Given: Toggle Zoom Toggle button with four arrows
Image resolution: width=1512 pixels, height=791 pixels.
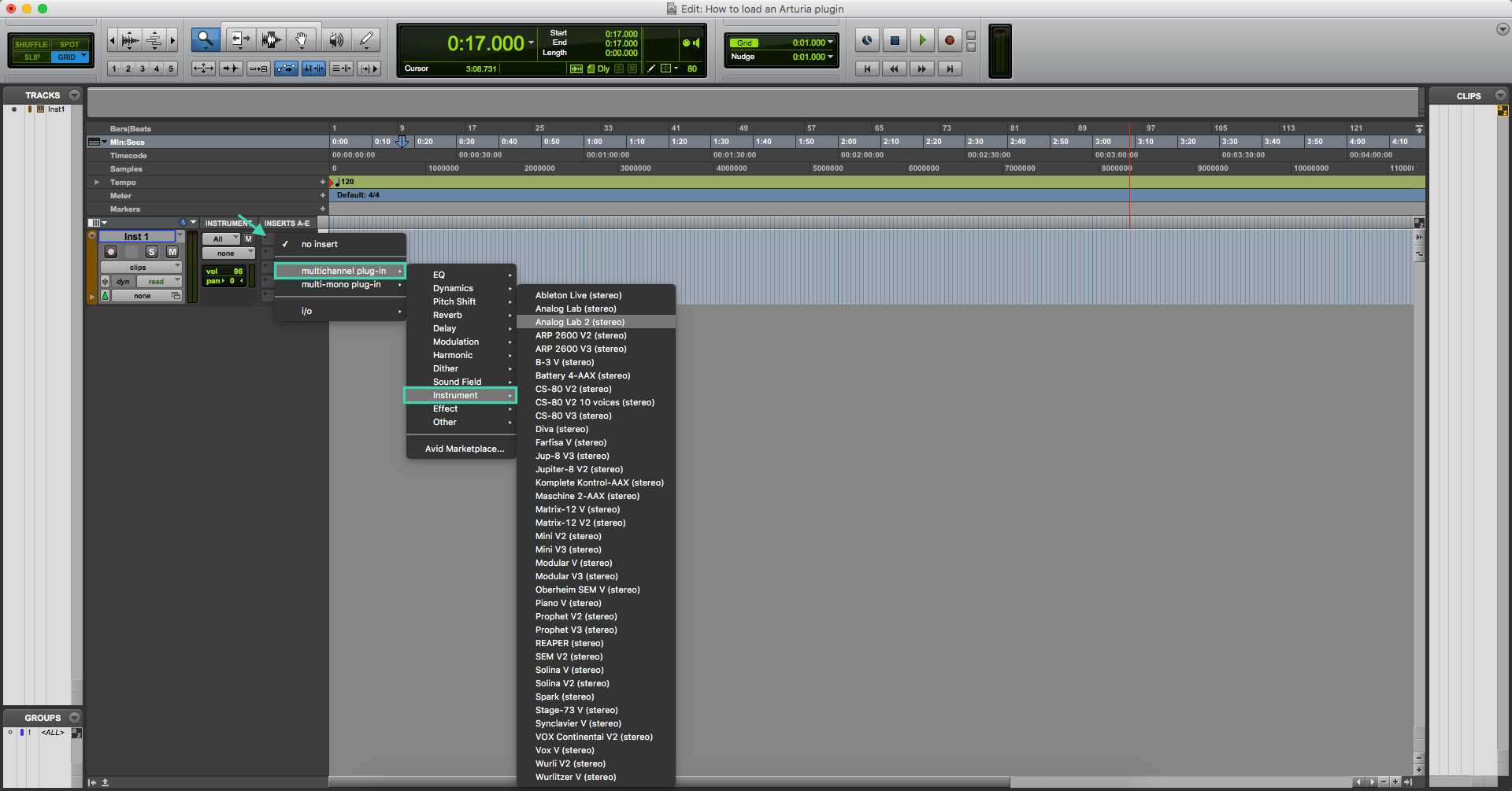Looking at the screenshot, I should coord(203,68).
